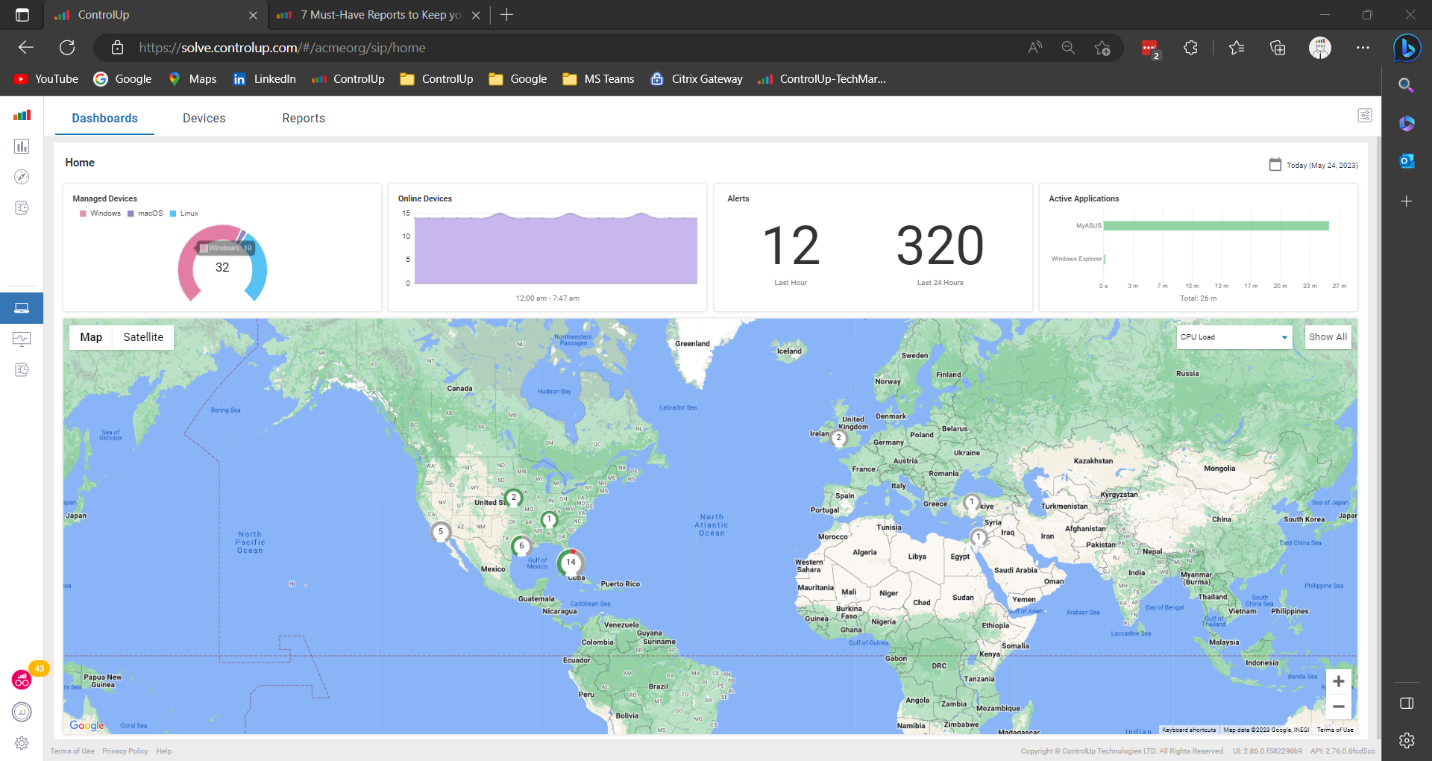This screenshot has height=761, width=1432.
Task: Open the Collections icon in the browser toolbar
Action: tap(1277, 47)
